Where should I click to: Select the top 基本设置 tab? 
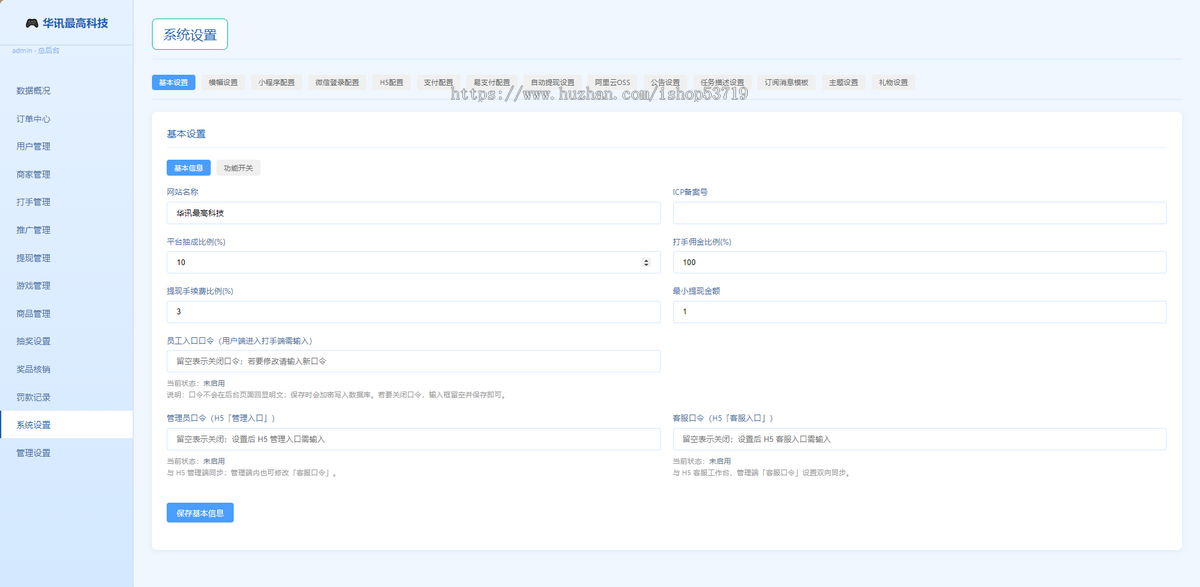pyautogui.click(x=173, y=83)
